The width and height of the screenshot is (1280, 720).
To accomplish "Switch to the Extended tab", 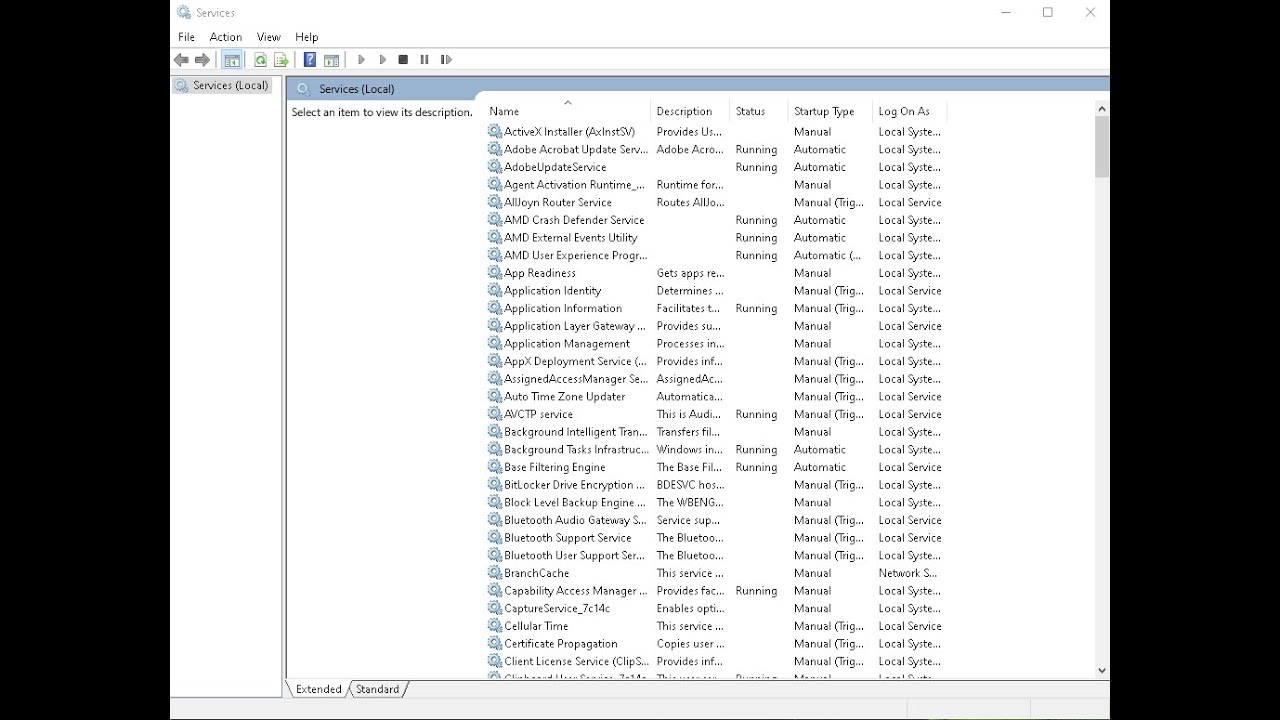I will point(318,689).
